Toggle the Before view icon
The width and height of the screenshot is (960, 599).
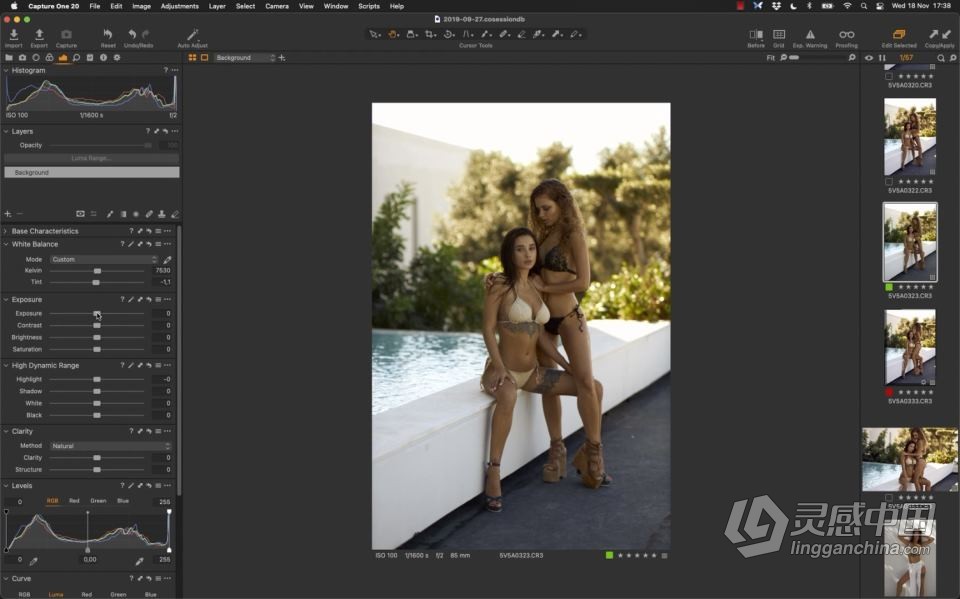(x=756, y=34)
